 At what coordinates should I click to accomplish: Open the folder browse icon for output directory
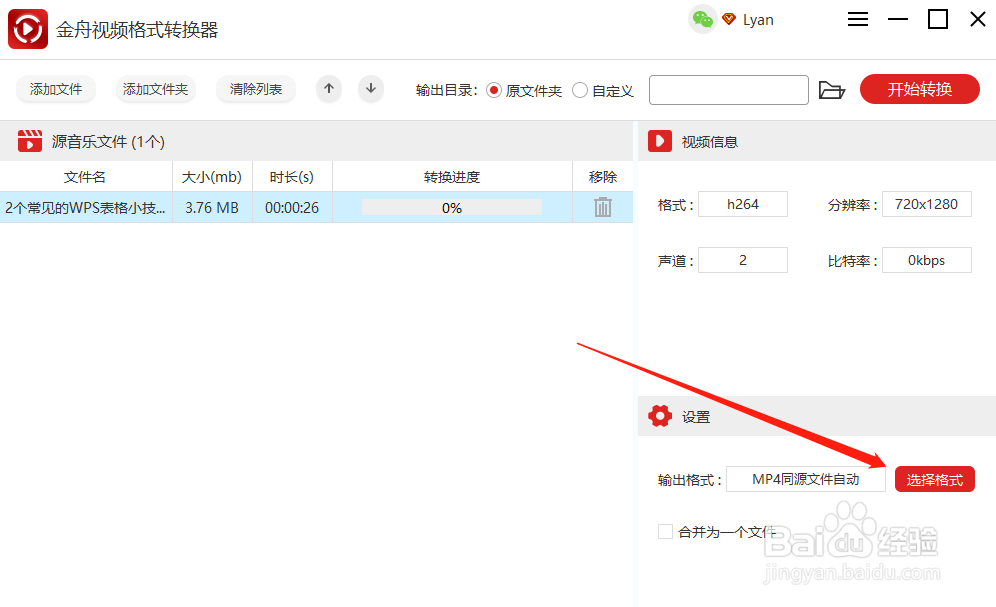click(x=833, y=89)
